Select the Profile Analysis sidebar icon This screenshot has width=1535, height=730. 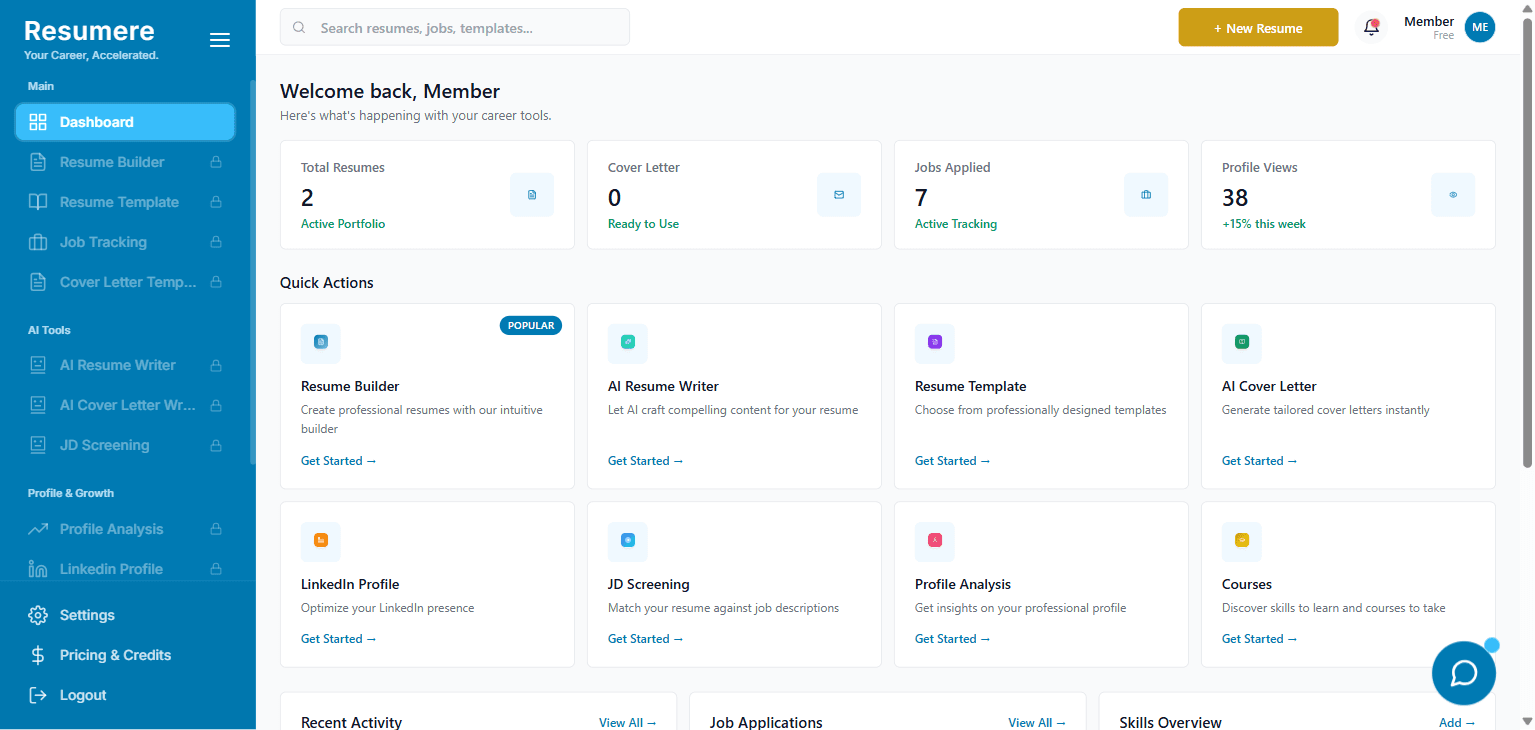click(38, 529)
